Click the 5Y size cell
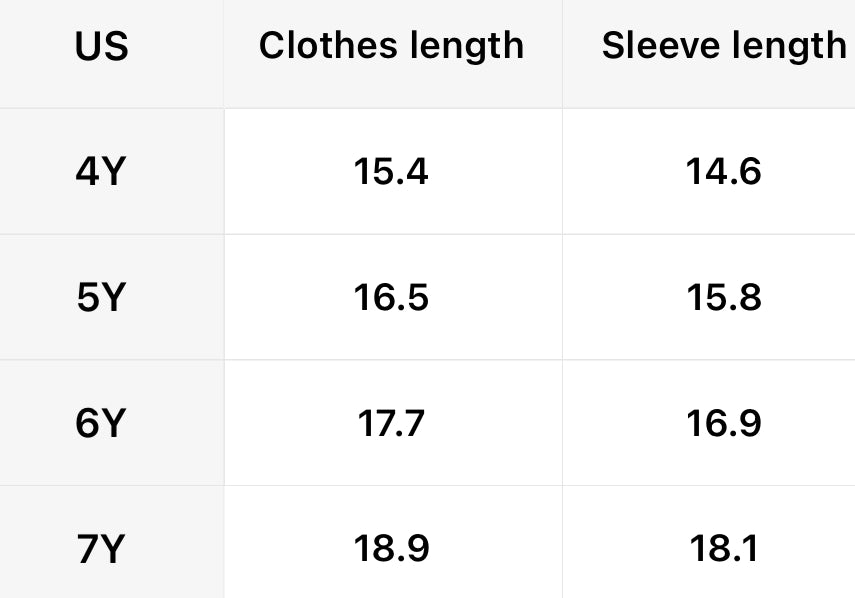This screenshot has height=598, width=855. tap(101, 298)
